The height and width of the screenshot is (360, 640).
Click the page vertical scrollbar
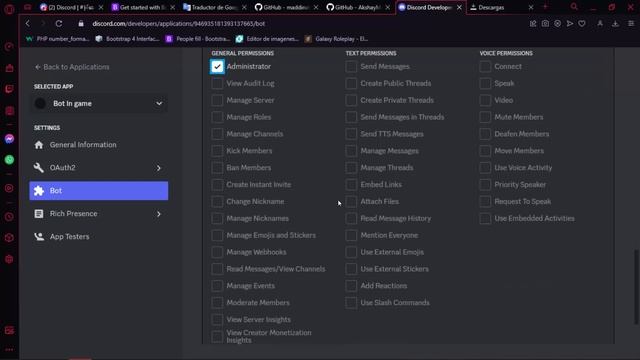pos(637,287)
